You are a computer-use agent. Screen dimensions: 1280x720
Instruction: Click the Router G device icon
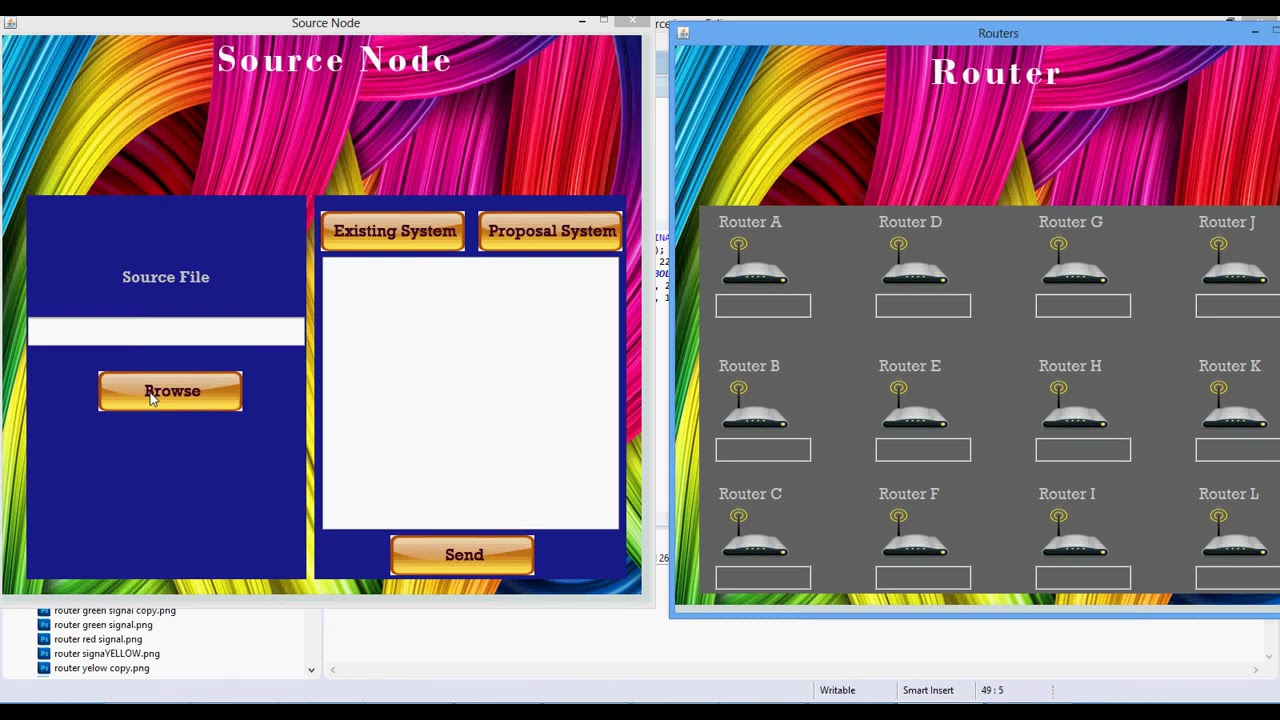pyautogui.click(x=1074, y=262)
